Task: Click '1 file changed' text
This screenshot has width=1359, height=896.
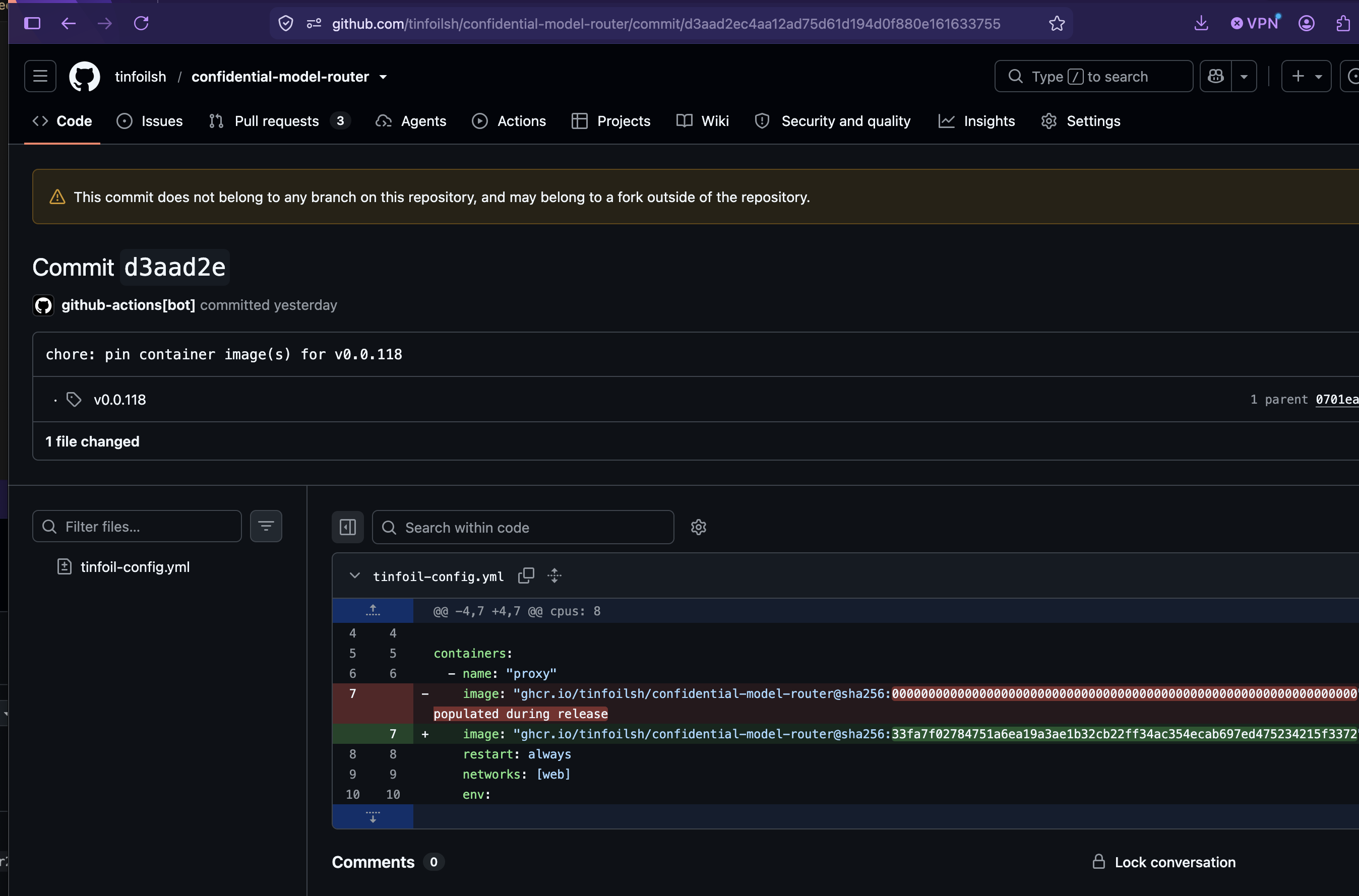Action: 93,441
